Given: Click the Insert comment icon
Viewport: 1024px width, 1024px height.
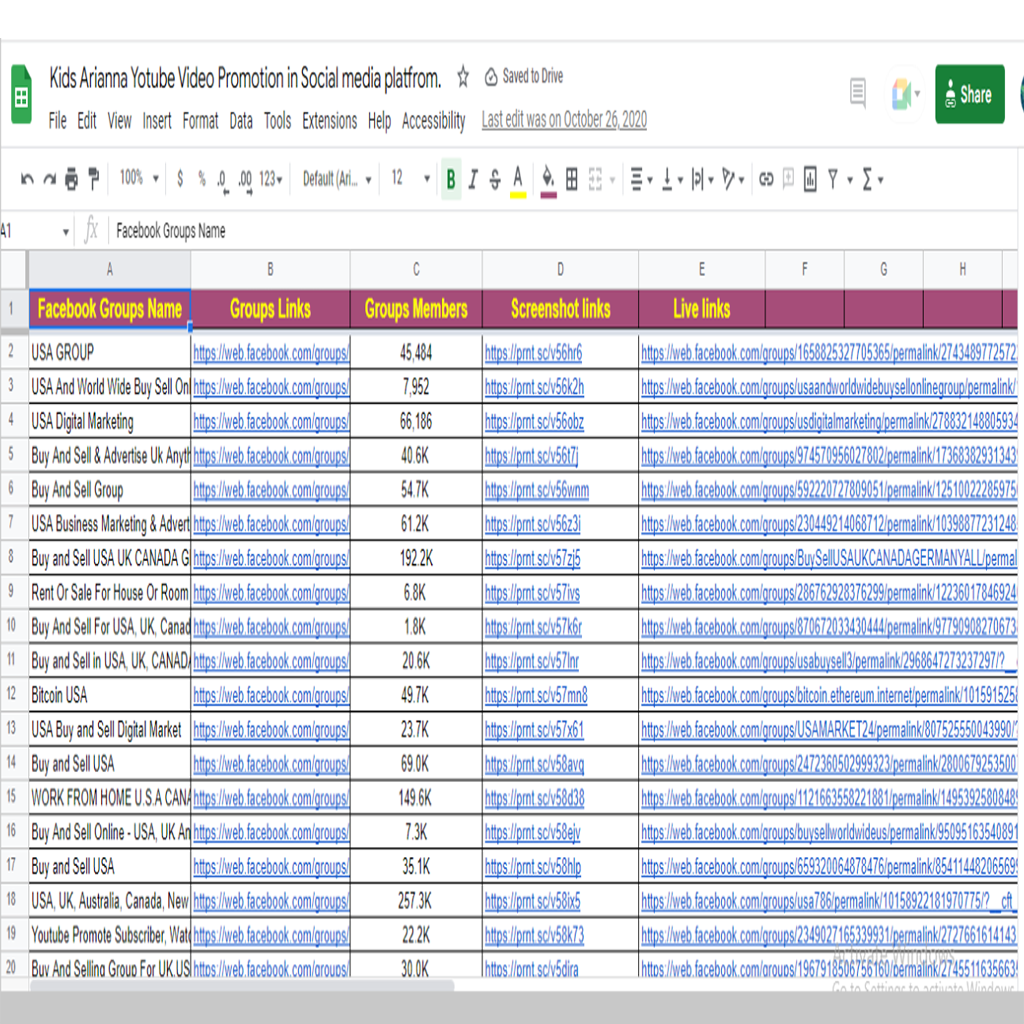Looking at the screenshot, I should point(788,178).
